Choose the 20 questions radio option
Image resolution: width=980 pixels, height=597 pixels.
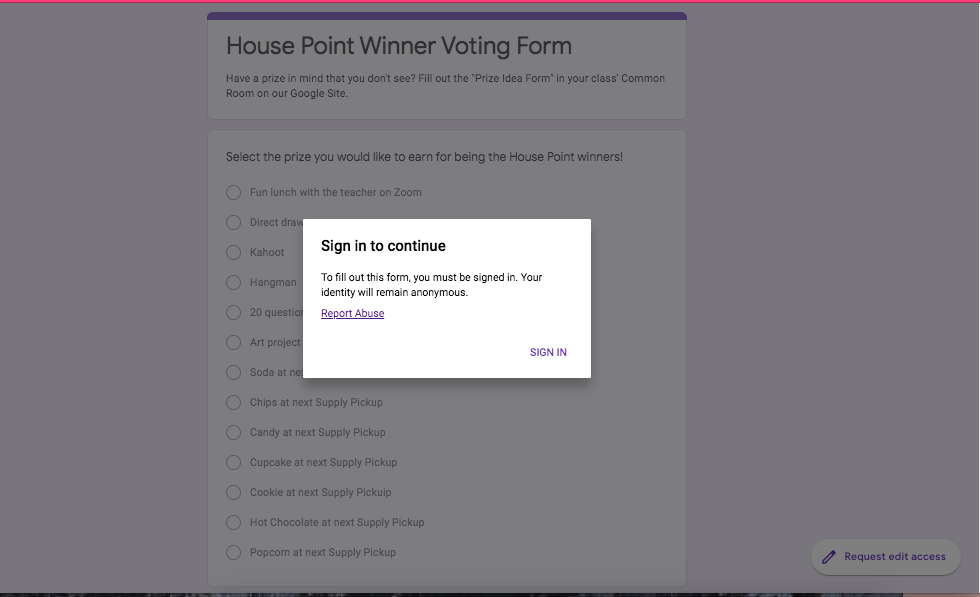(x=234, y=312)
